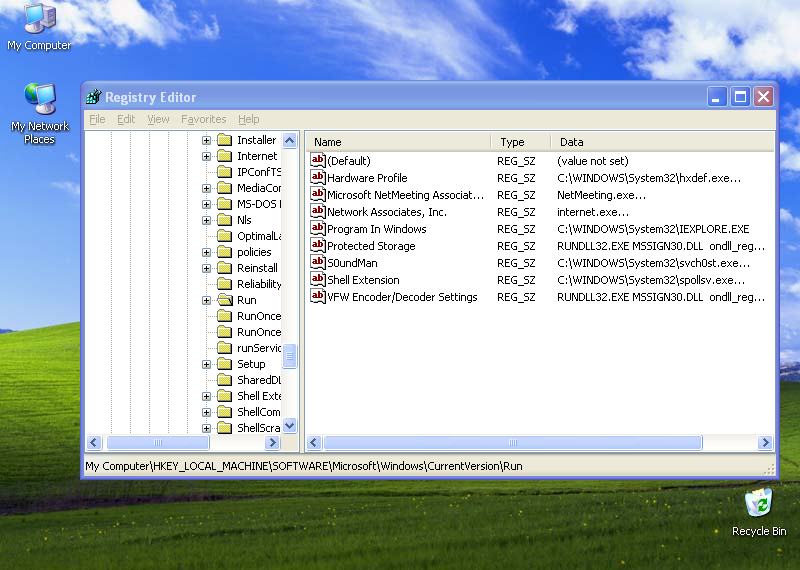Screen dimensions: 800x570
Task: Click the tree pane vertical scrollbar thumb
Action: click(289, 356)
